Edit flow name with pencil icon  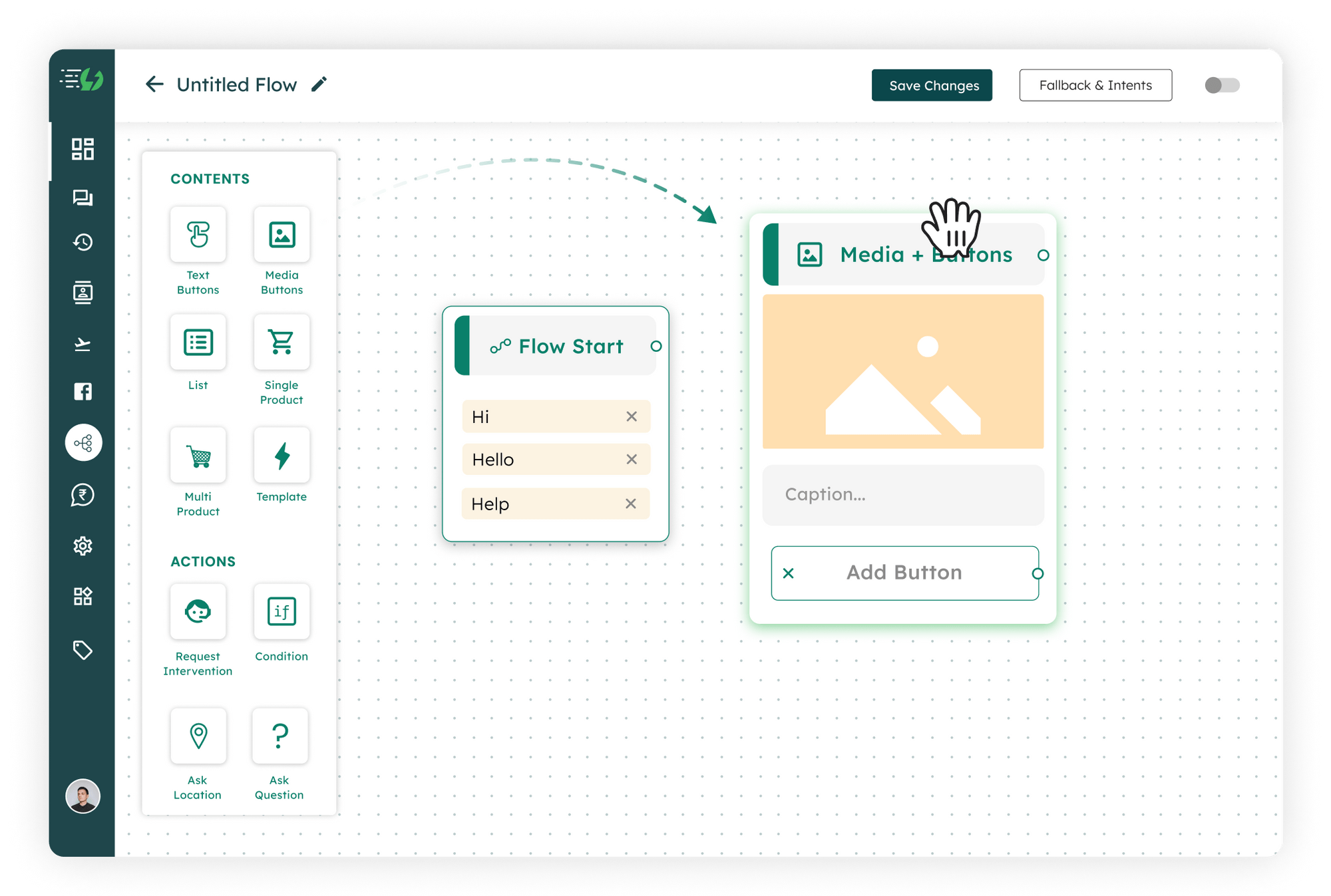tap(319, 84)
